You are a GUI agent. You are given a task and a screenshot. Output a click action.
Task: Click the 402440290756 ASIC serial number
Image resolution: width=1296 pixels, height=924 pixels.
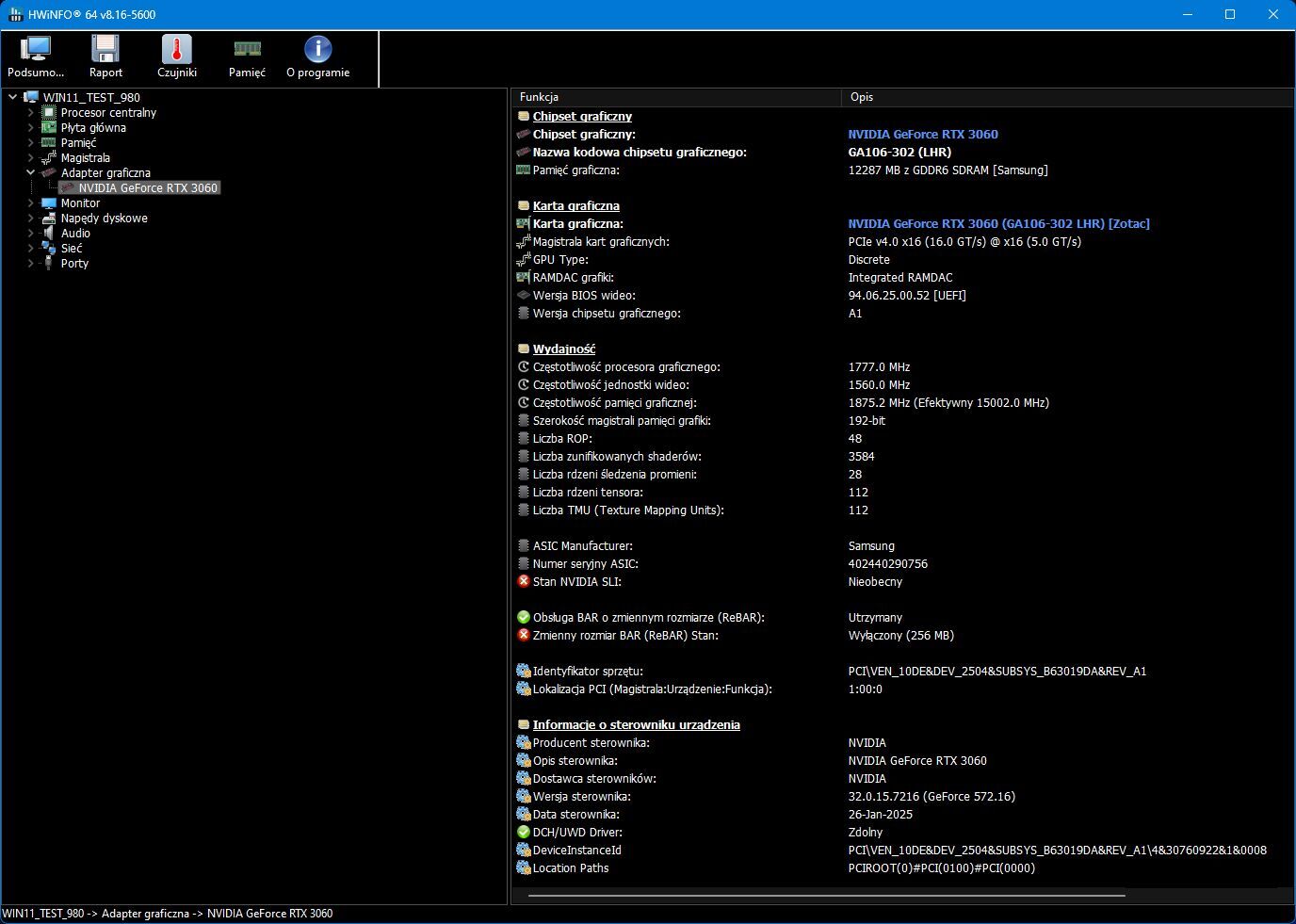click(x=887, y=563)
